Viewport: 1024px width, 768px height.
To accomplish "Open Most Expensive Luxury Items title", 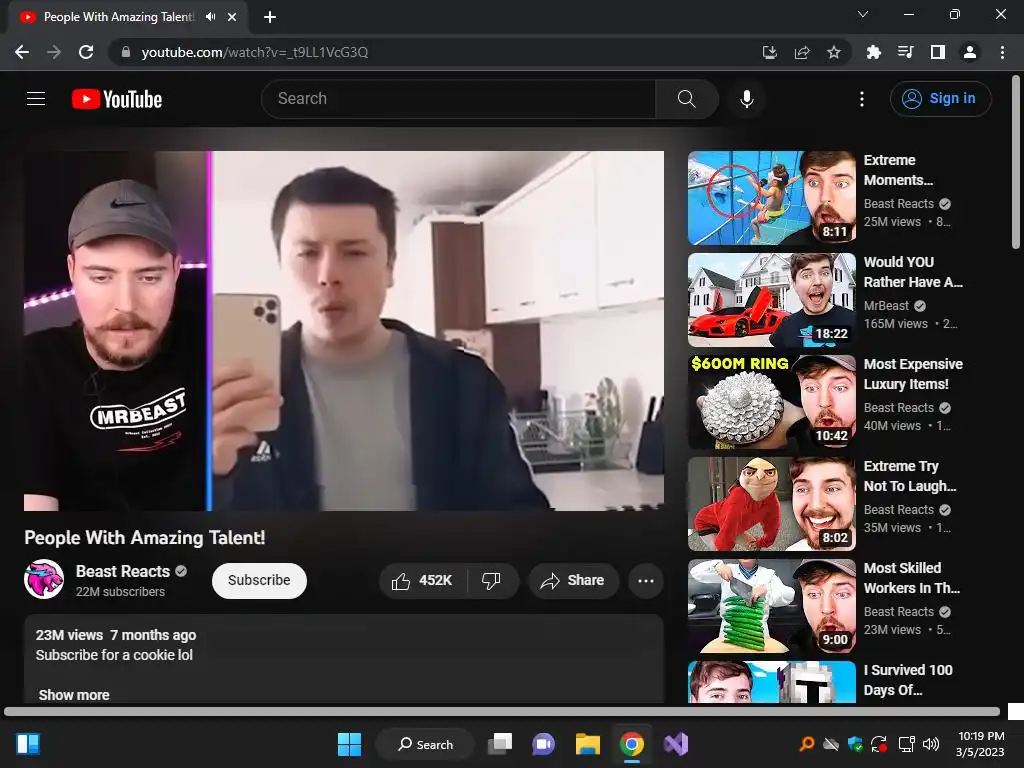I will pyautogui.click(x=913, y=374).
